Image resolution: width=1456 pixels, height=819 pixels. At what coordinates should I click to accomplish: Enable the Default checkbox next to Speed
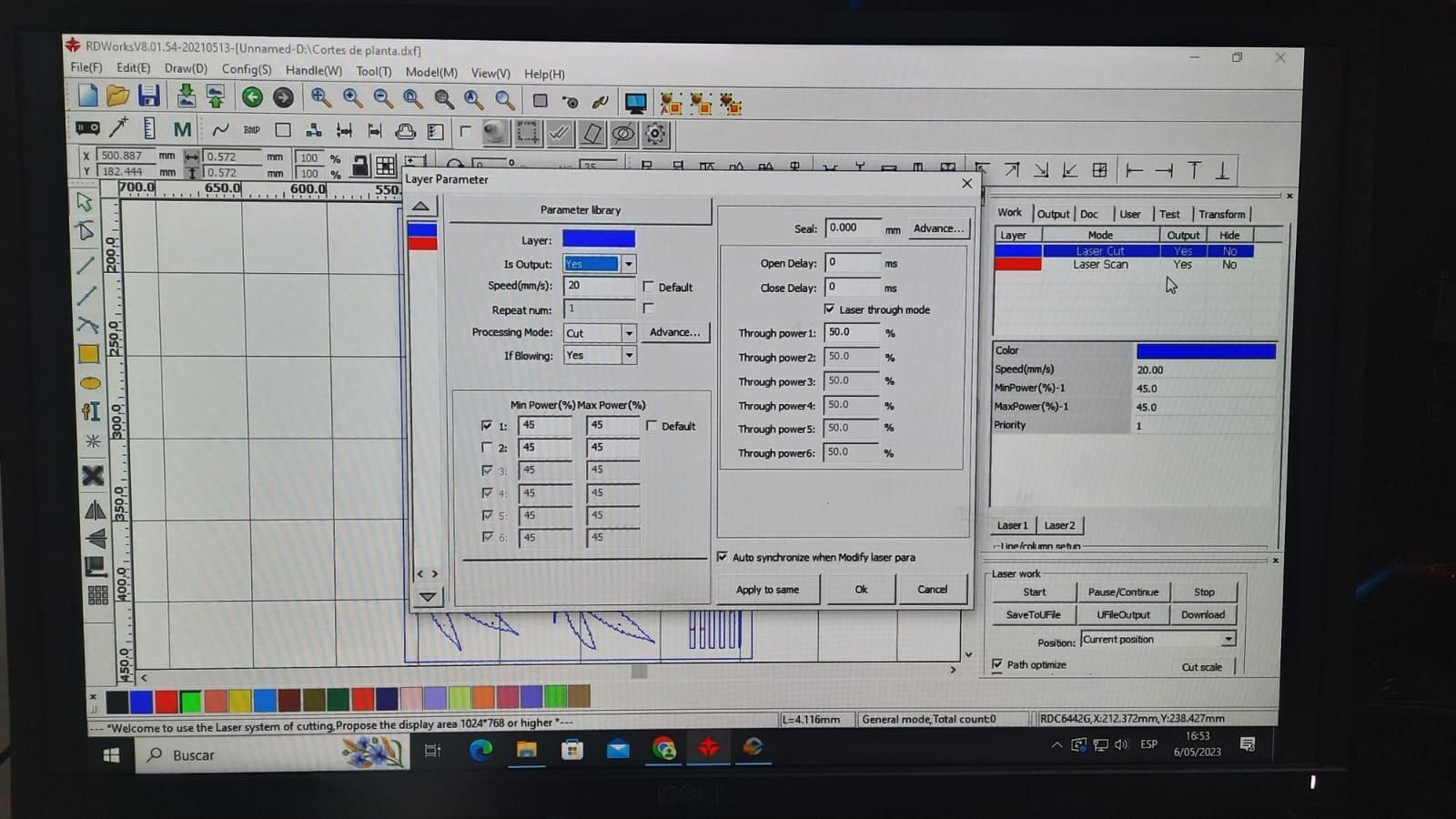click(648, 287)
